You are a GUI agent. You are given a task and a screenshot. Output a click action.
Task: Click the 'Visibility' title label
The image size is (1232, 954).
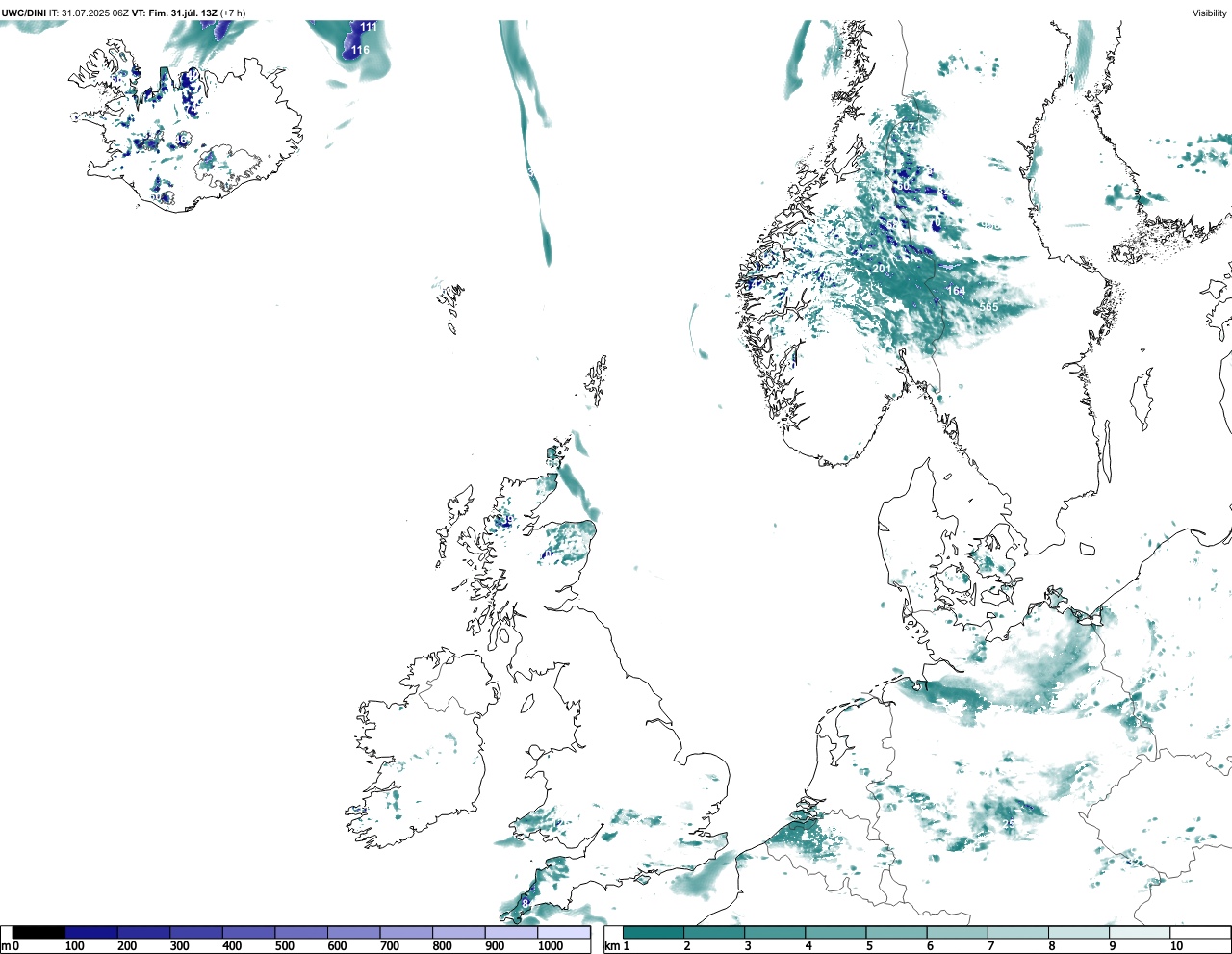coord(1210,13)
